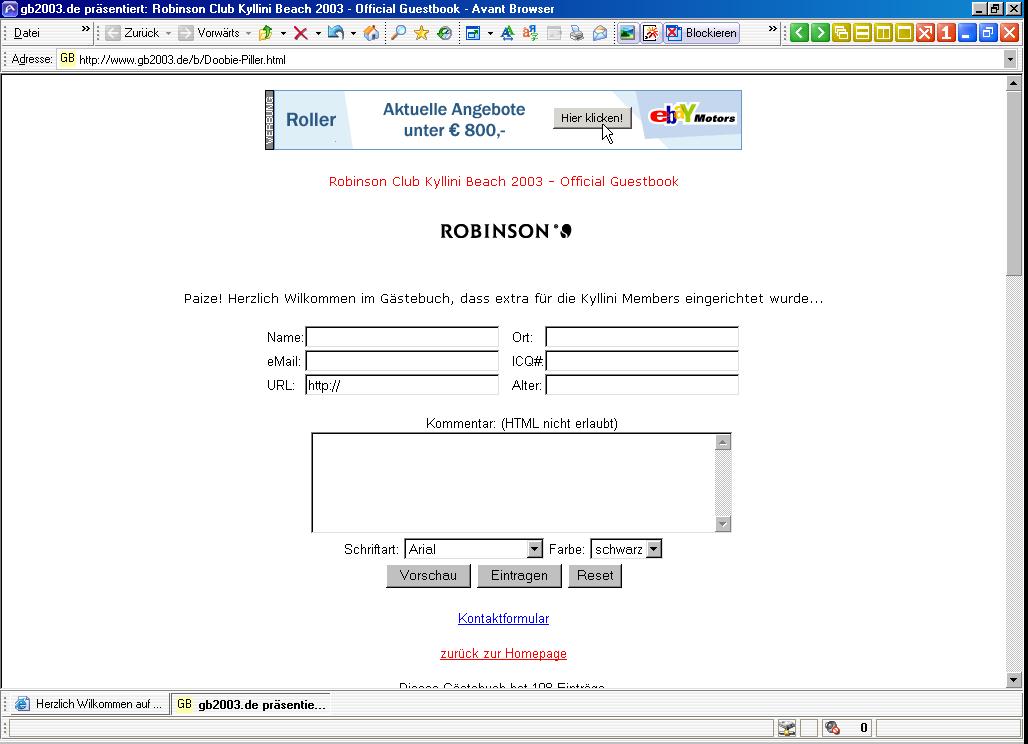Click the blue undo/reload arrow icon
Viewport: 1028px width, 744px height.
336,33
